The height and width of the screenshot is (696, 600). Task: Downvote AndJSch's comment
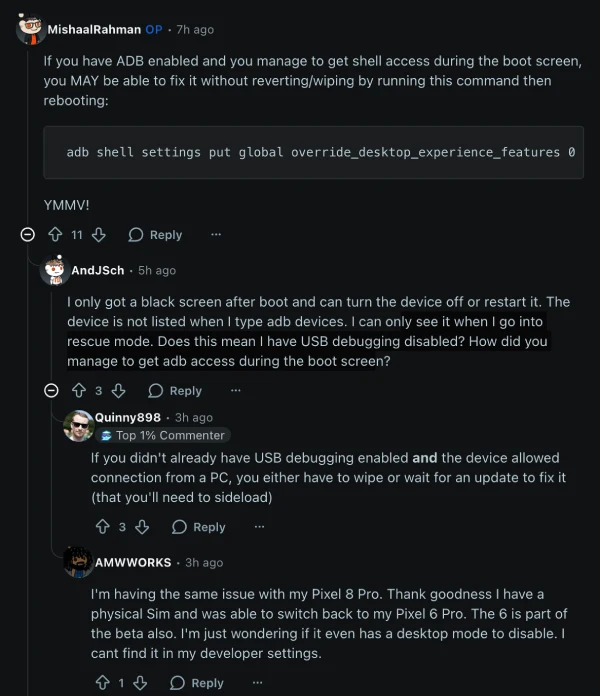(x=118, y=391)
